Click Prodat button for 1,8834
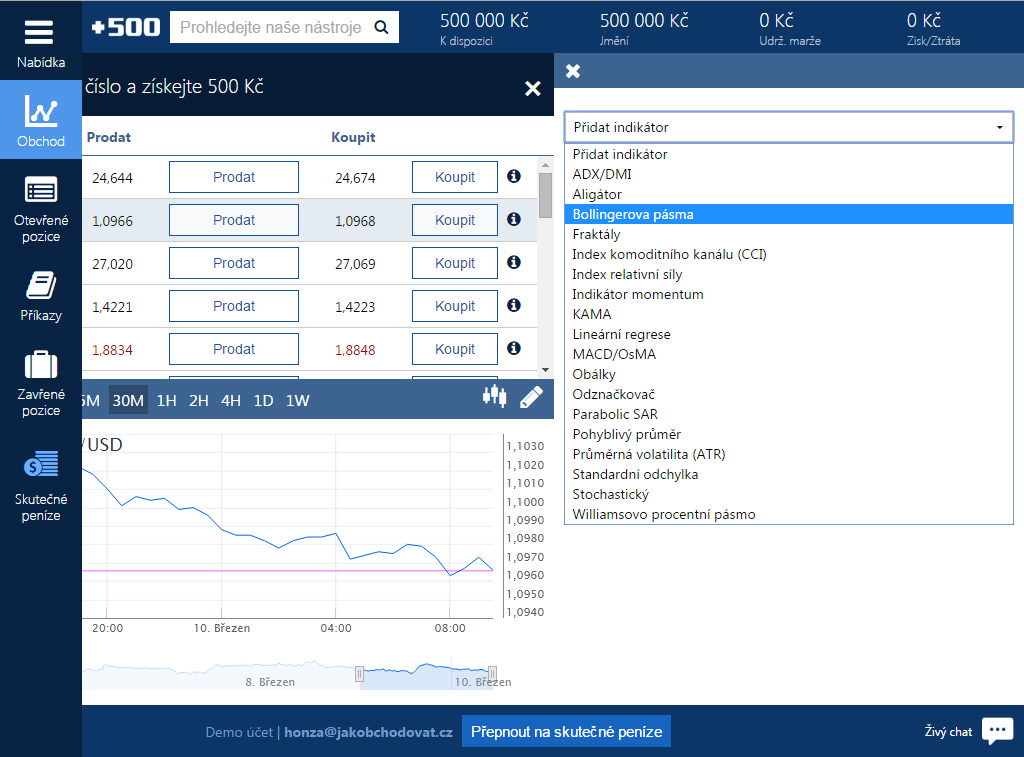This screenshot has width=1024, height=757. coord(234,349)
